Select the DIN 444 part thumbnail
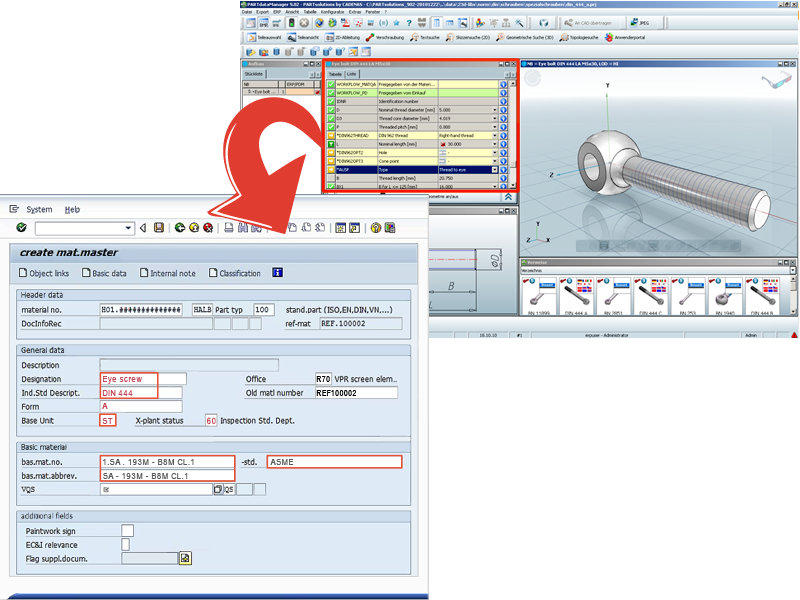Viewport: 800px width, 600px height. coord(576,300)
